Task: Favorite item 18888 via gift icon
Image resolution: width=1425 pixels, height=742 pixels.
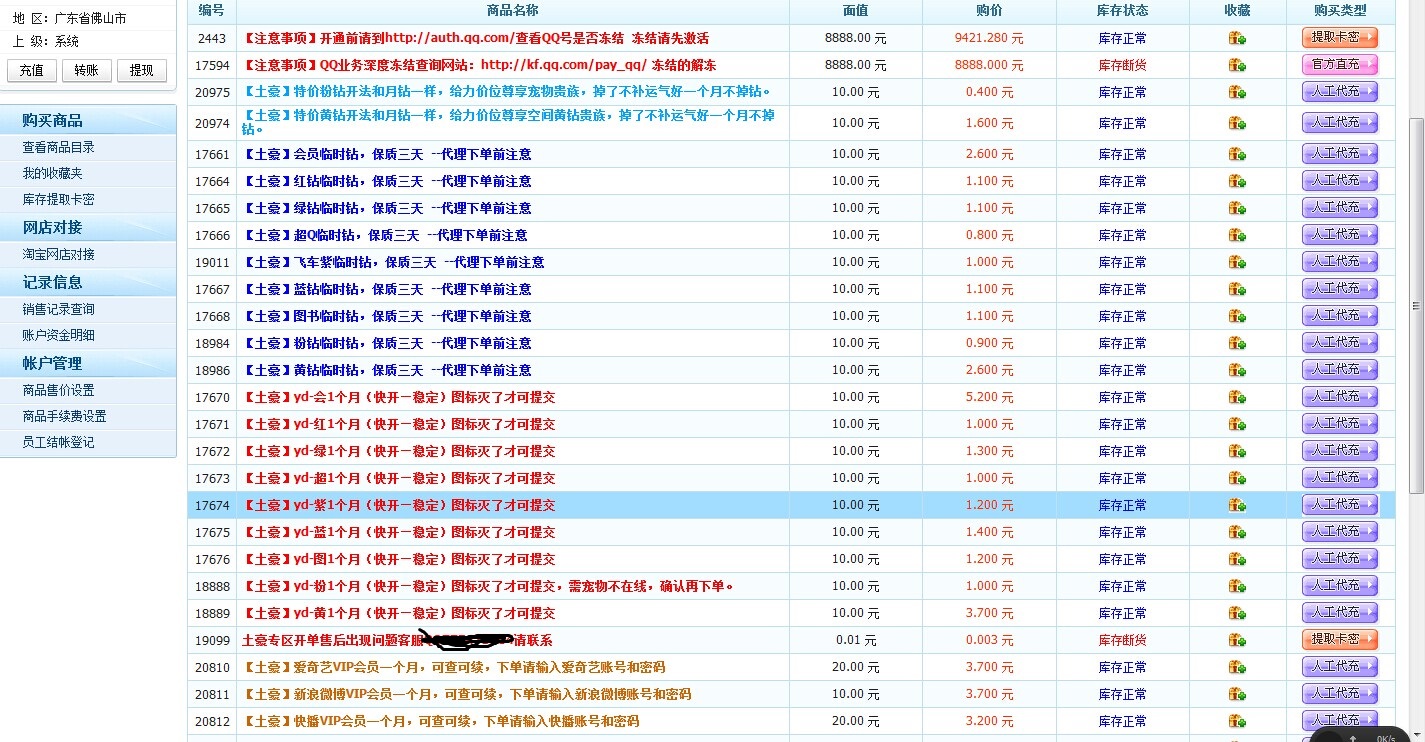Action: click(1237, 586)
